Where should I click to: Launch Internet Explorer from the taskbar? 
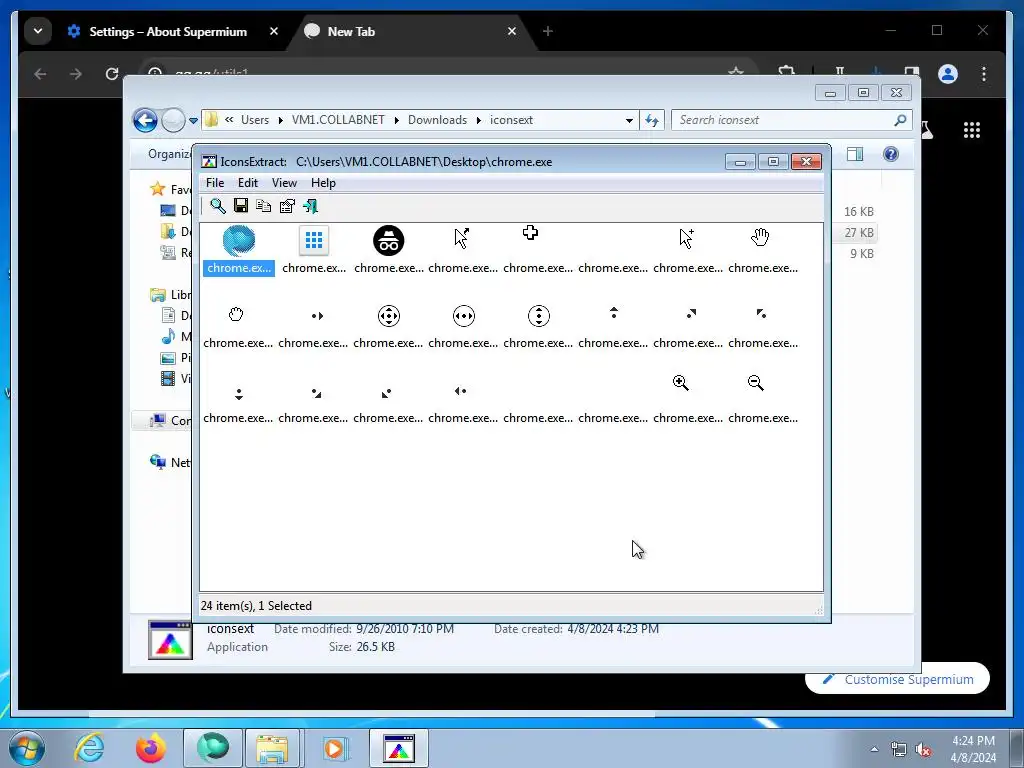point(89,748)
